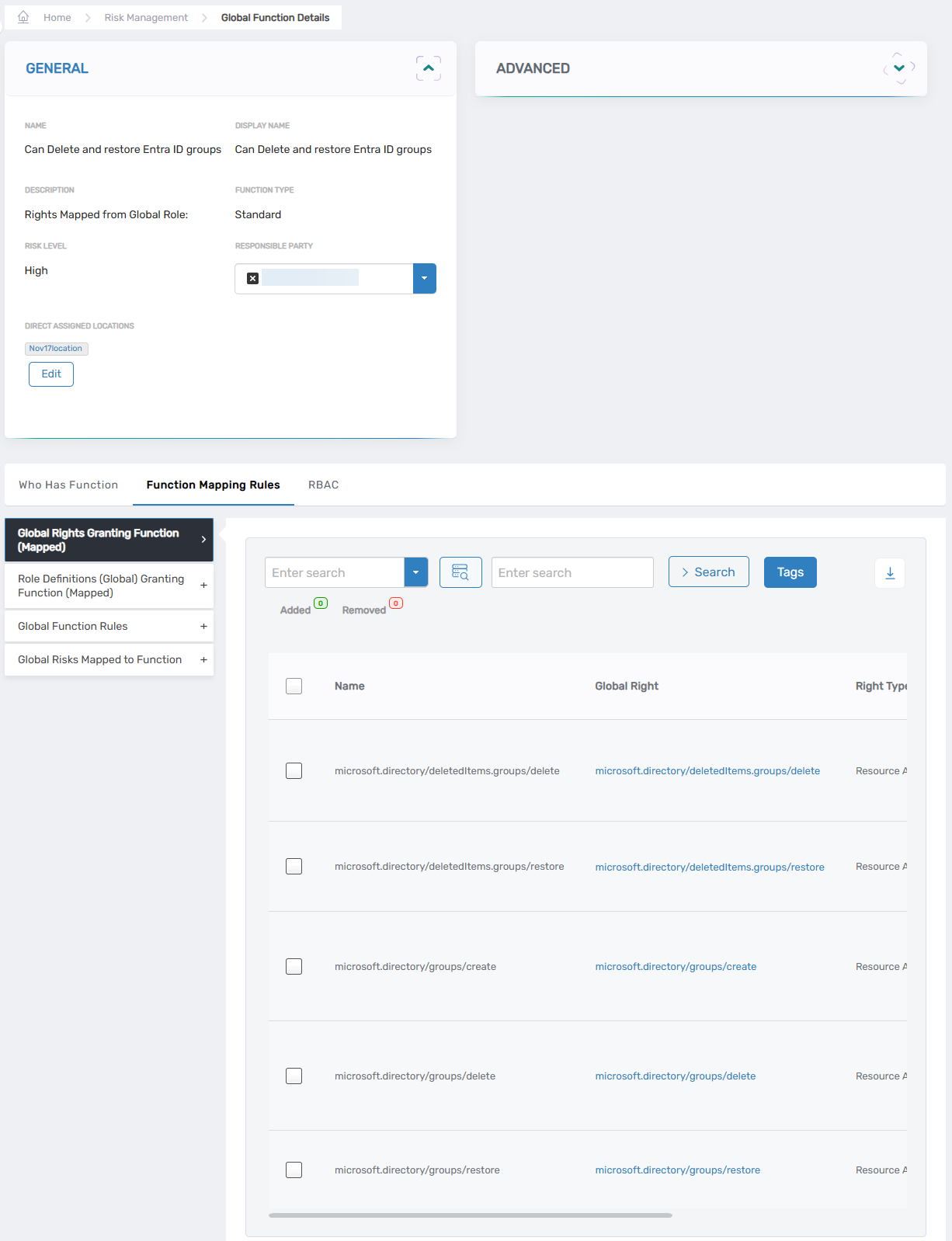Open microsoft.directory/groups/restore global right link
This screenshot has width=952, height=1241.
click(x=677, y=1170)
